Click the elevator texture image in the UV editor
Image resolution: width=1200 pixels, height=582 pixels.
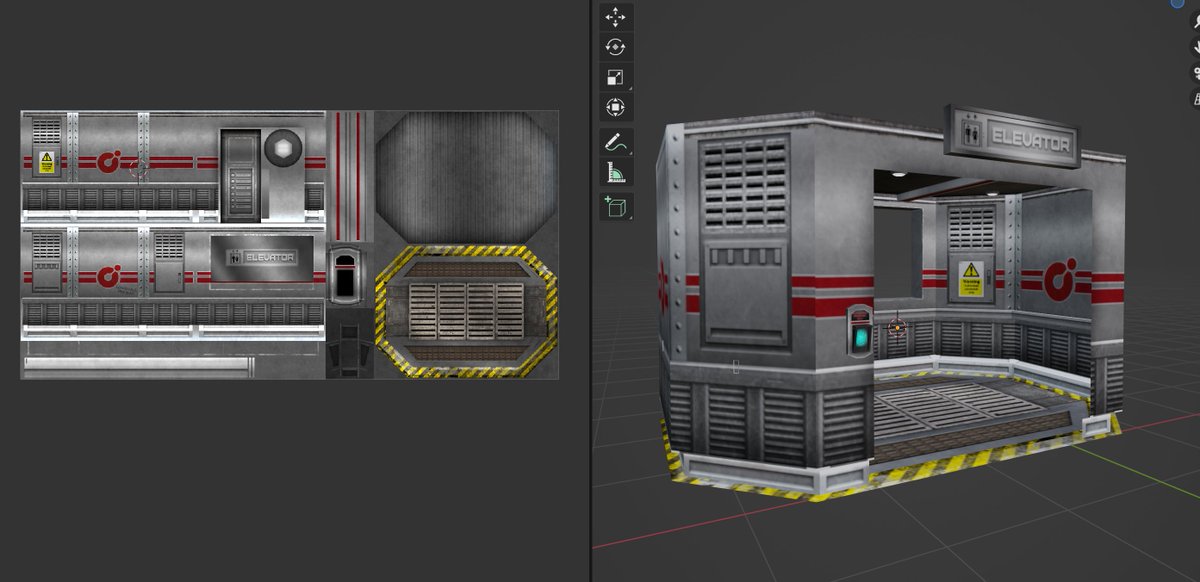(290, 244)
